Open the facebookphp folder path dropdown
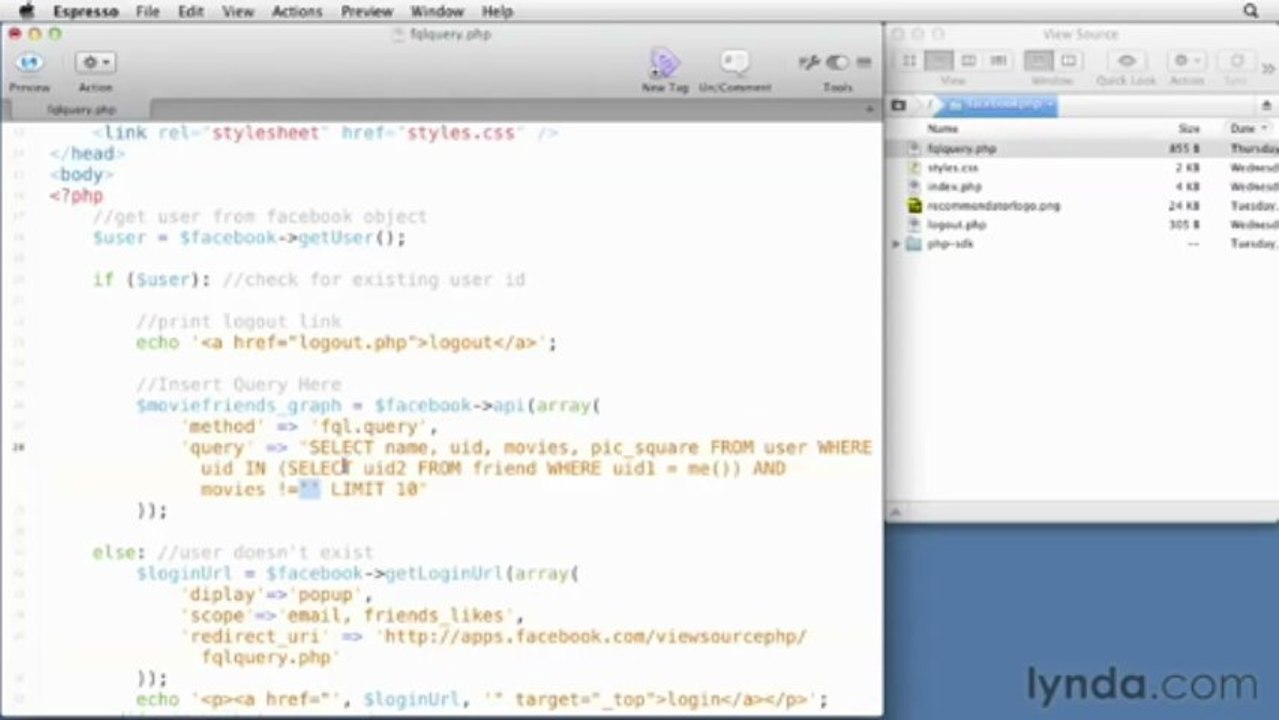This screenshot has width=1279, height=720. 1000,105
